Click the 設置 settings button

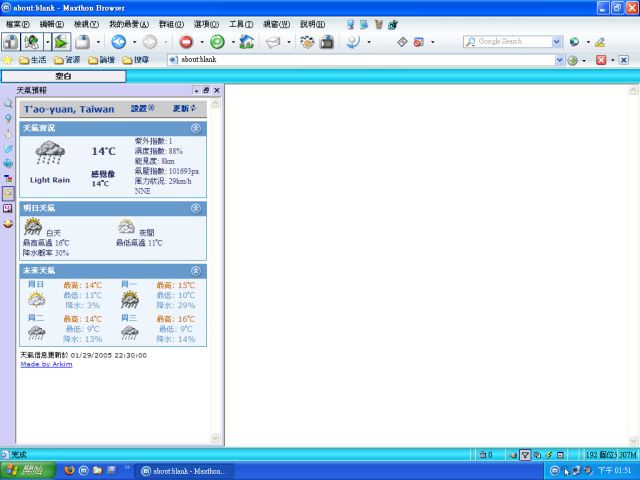click(143, 108)
